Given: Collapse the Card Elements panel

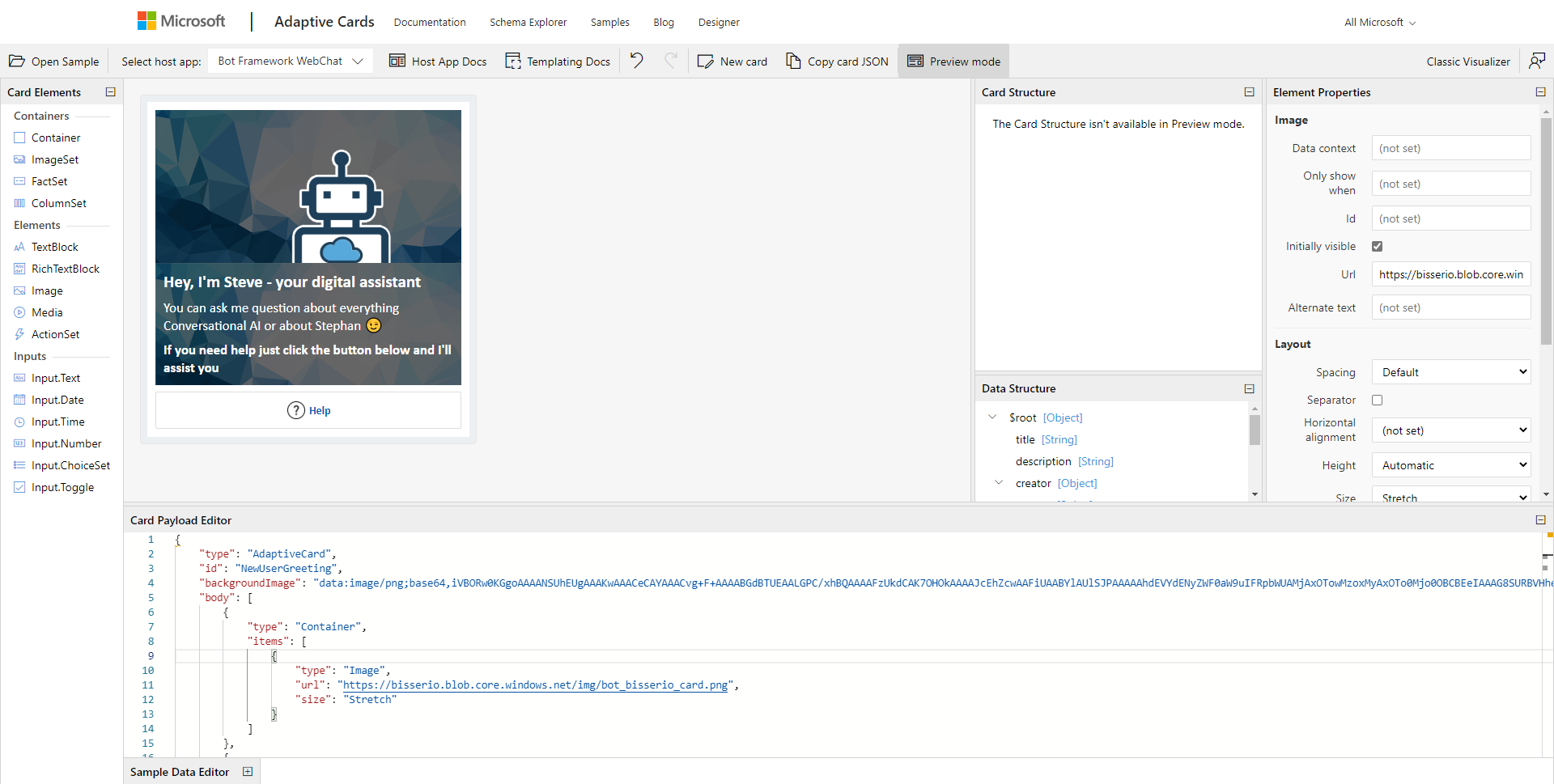Looking at the screenshot, I should (111, 92).
